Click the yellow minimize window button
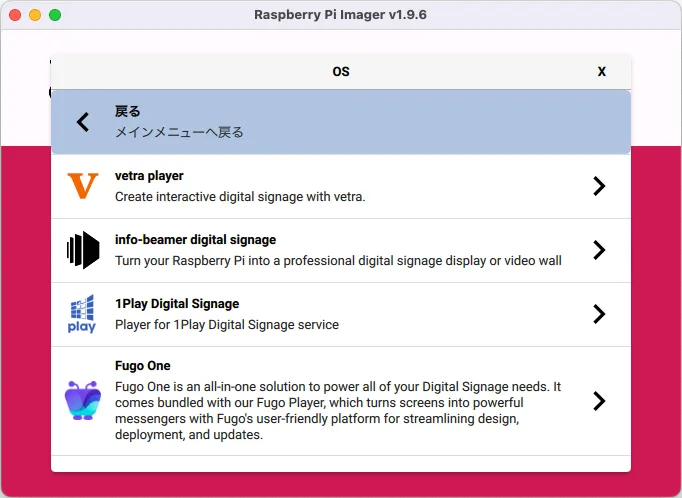The image size is (682, 498). [x=35, y=15]
